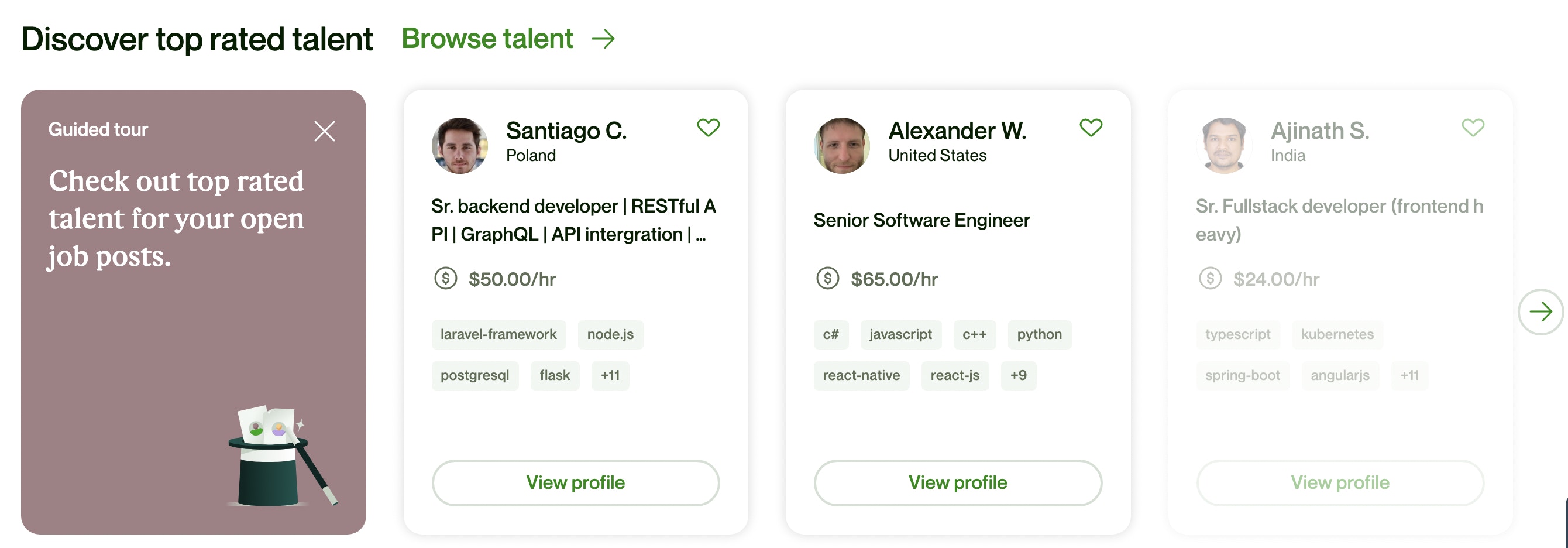This screenshot has height=548, width=1568.
Task: Save Santiago C. with heart icon
Action: point(708,128)
